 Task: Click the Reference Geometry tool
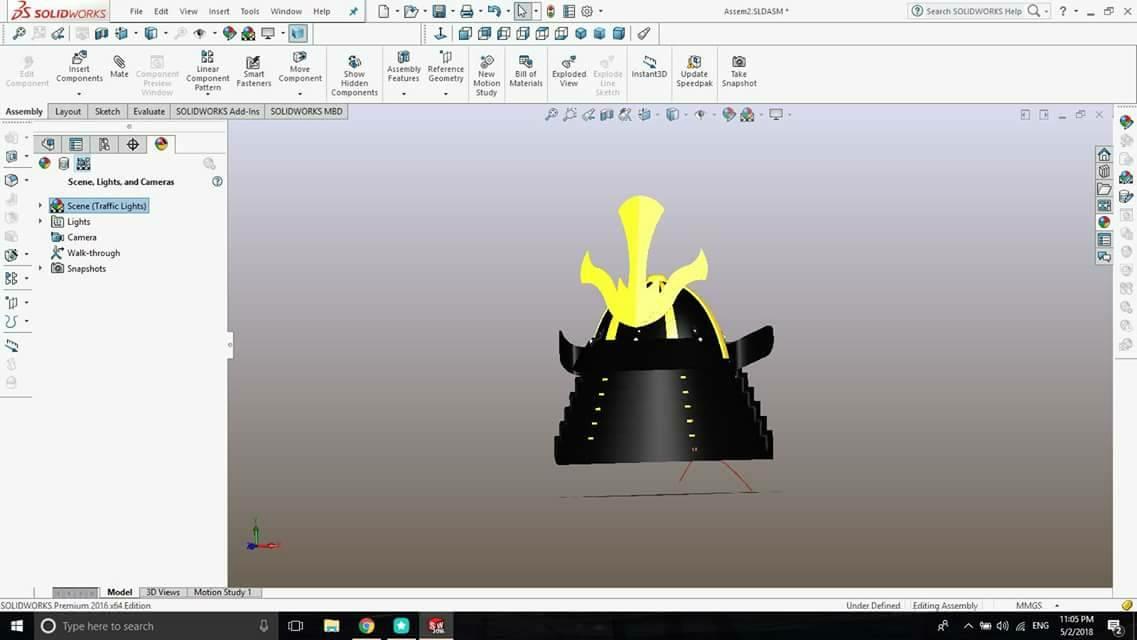click(x=445, y=67)
